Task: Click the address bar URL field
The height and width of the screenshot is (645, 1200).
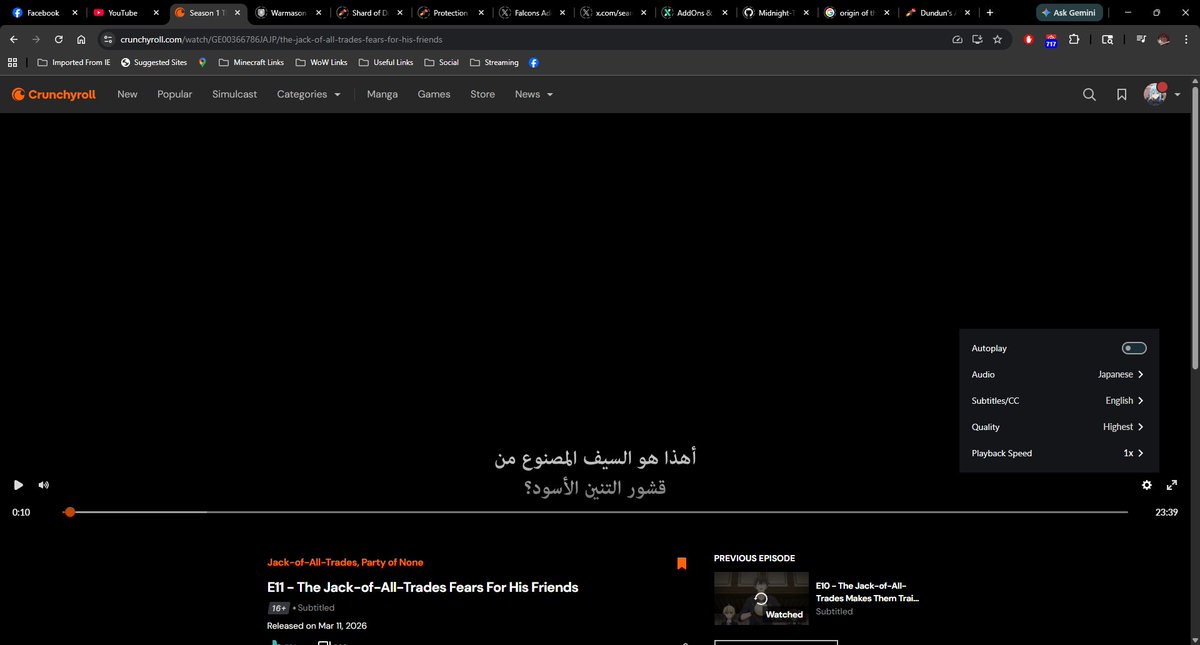Action: tap(530, 39)
